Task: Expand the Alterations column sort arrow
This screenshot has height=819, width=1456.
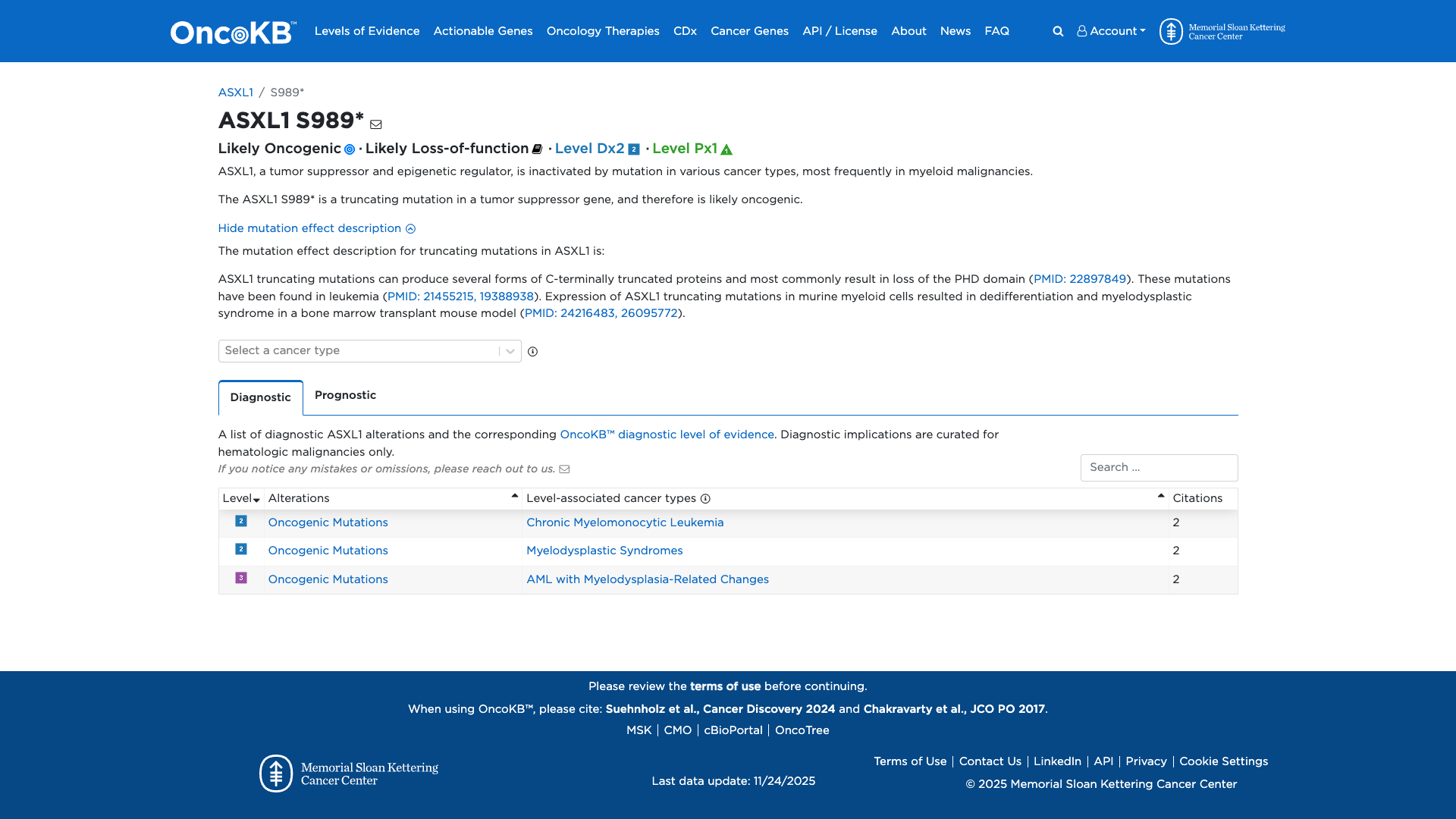Action: 514,496
